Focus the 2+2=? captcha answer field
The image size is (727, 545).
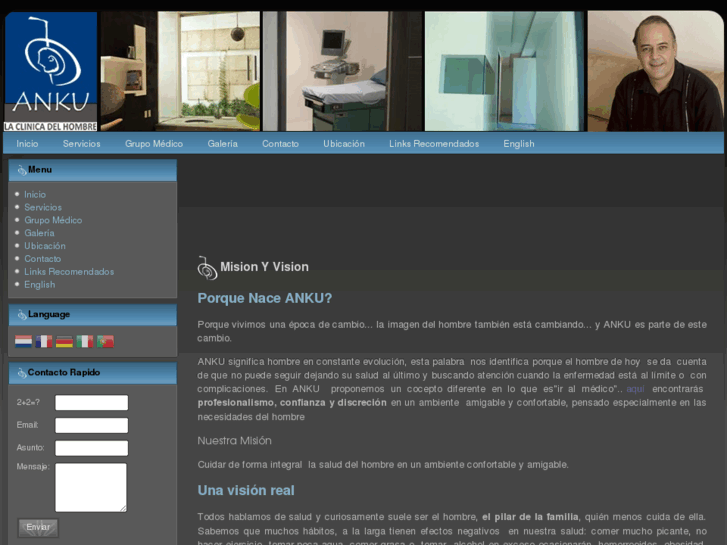[x=91, y=403]
